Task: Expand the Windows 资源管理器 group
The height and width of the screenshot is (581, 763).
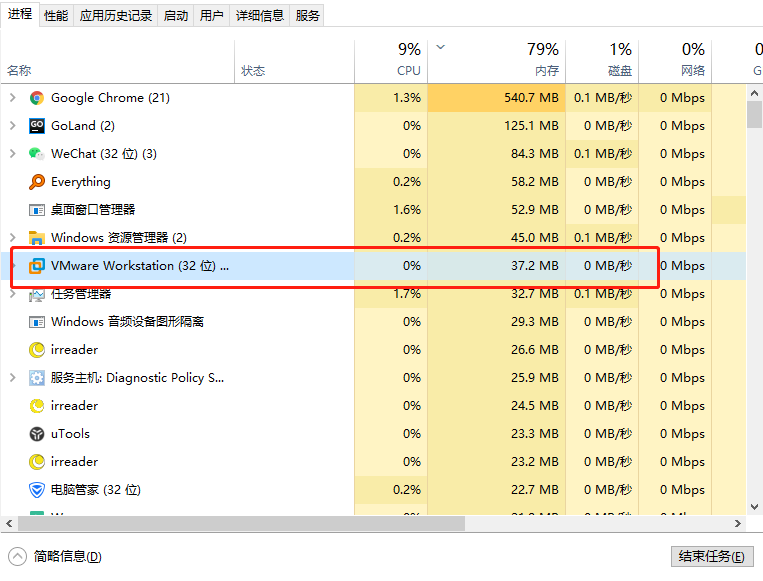Action: (13, 238)
